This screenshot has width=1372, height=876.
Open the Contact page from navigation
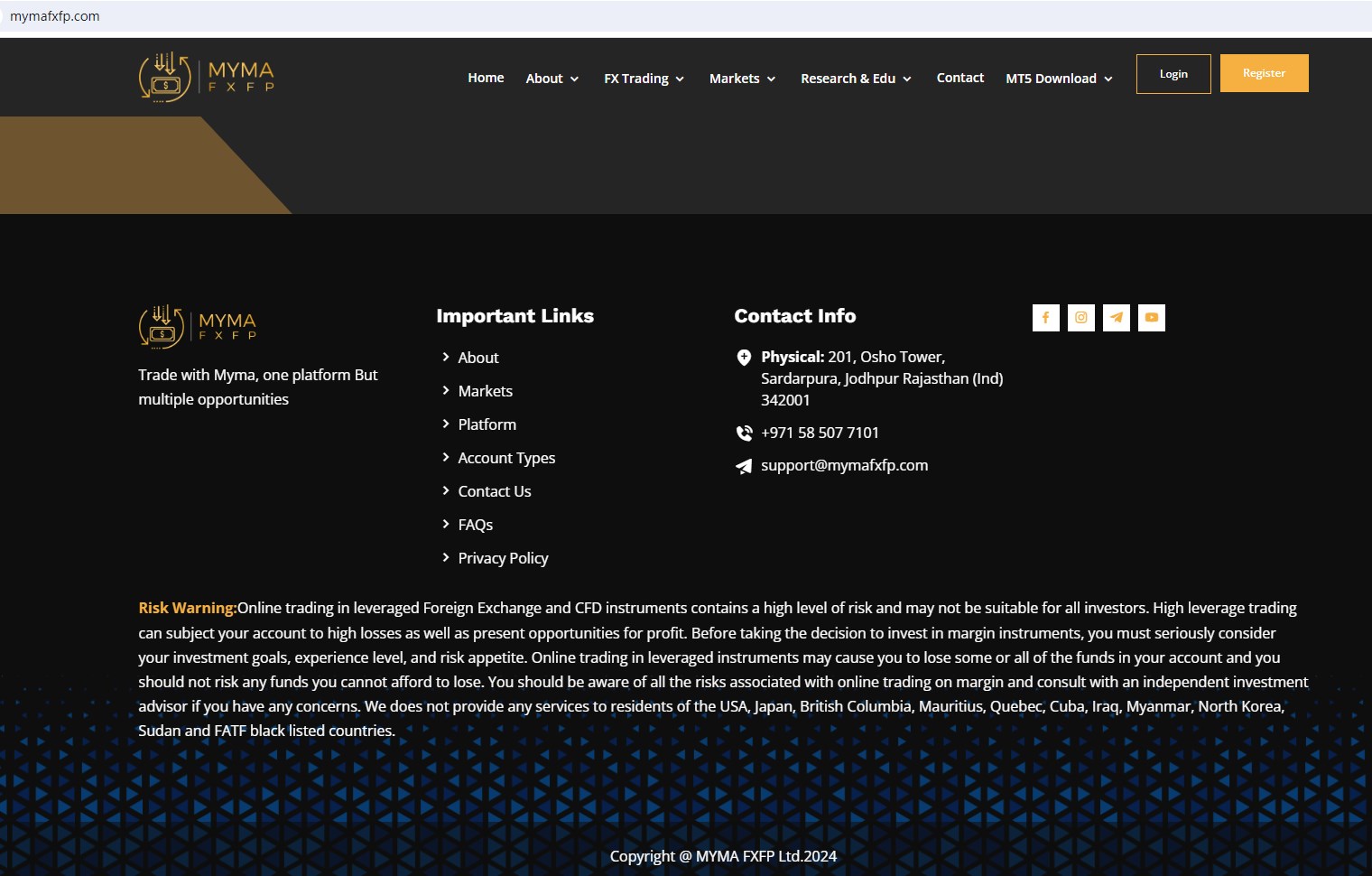[x=960, y=78]
